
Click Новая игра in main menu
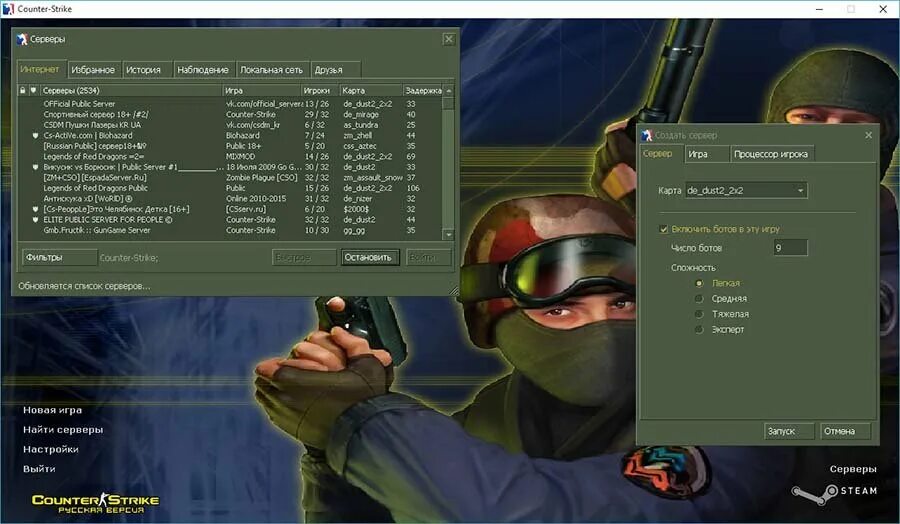[52, 410]
